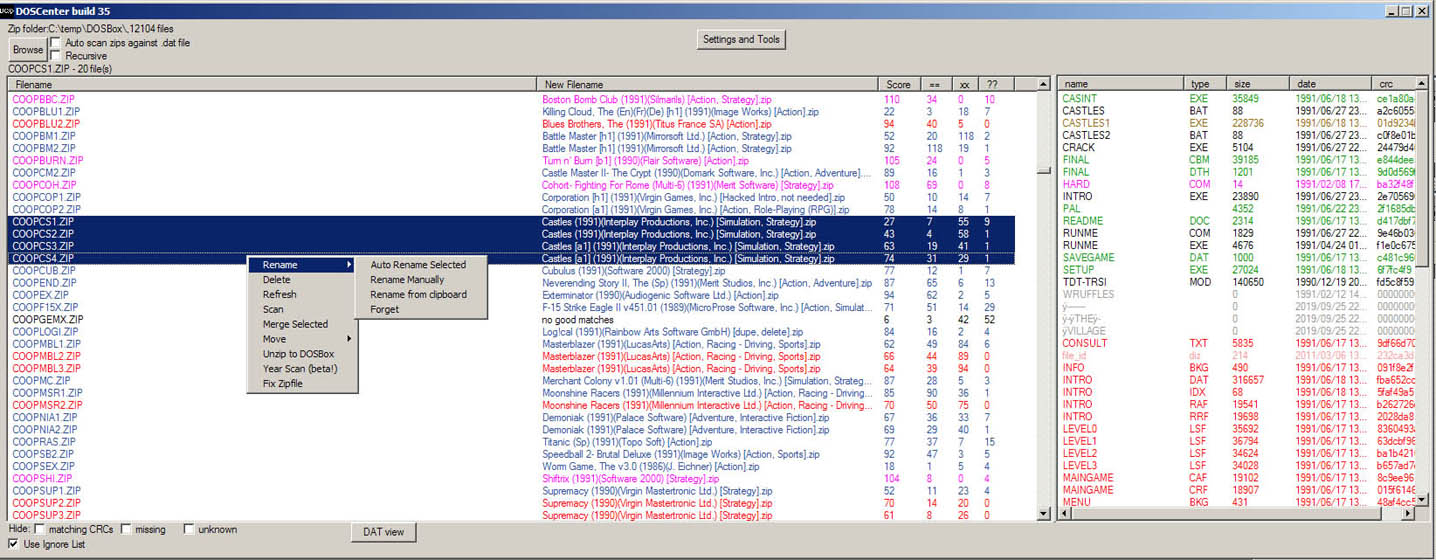Image resolution: width=1436 pixels, height=560 pixels.
Task: Click the file list scrollbar down arrow
Action: click(1043, 513)
